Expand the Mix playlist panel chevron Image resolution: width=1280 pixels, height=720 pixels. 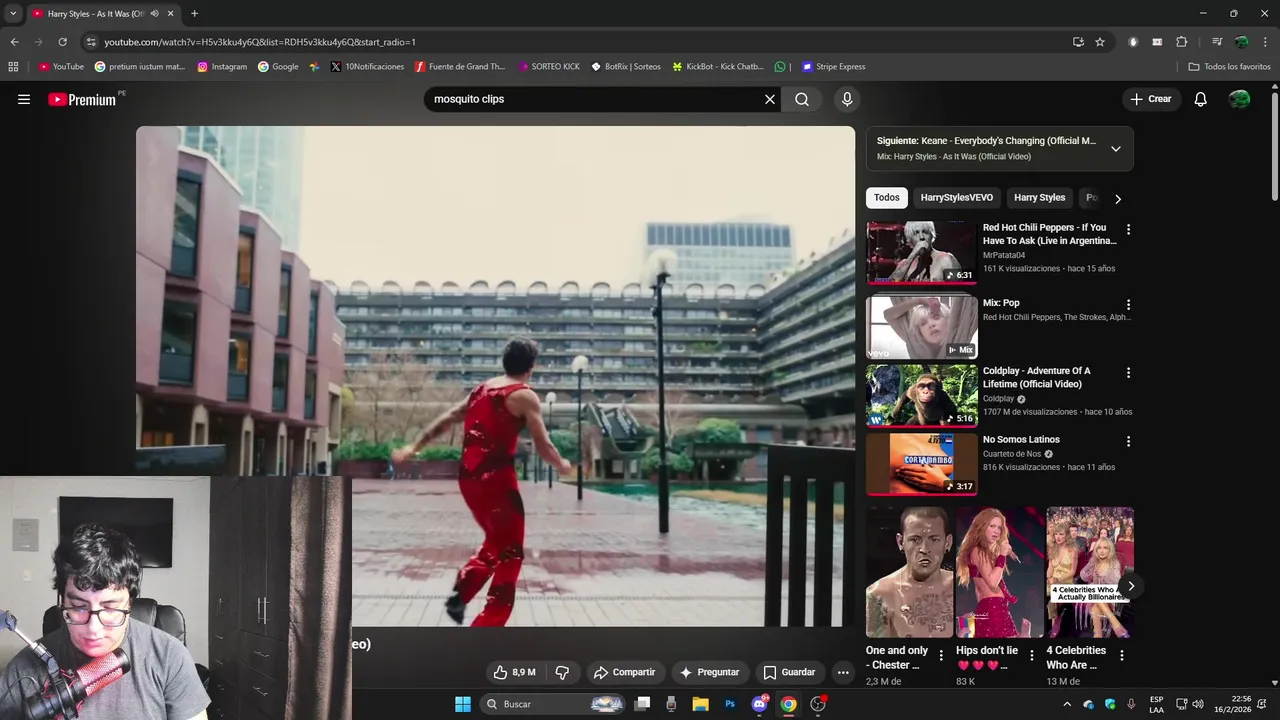click(1116, 149)
